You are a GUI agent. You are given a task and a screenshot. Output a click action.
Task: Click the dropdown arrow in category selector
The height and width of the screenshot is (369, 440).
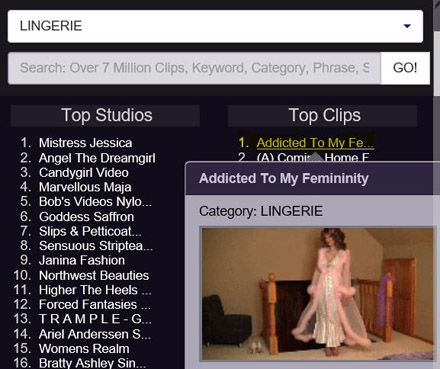coord(407,26)
